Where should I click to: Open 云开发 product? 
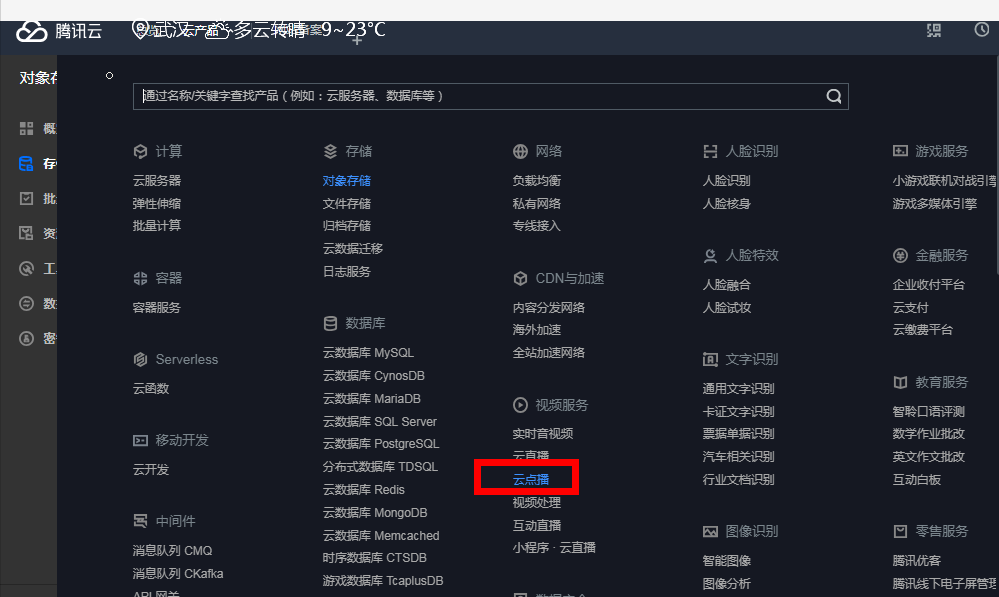pos(151,470)
